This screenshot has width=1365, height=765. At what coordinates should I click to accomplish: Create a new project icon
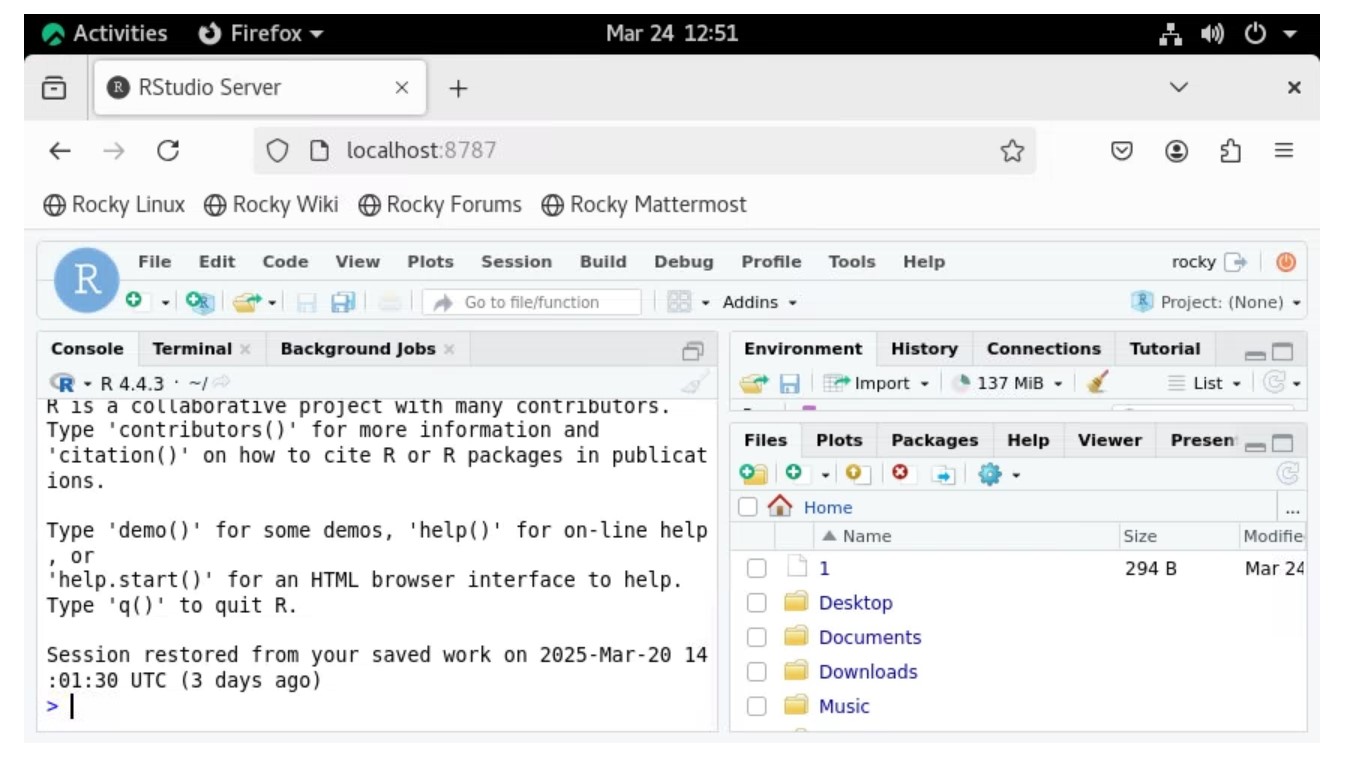click(x=200, y=302)
